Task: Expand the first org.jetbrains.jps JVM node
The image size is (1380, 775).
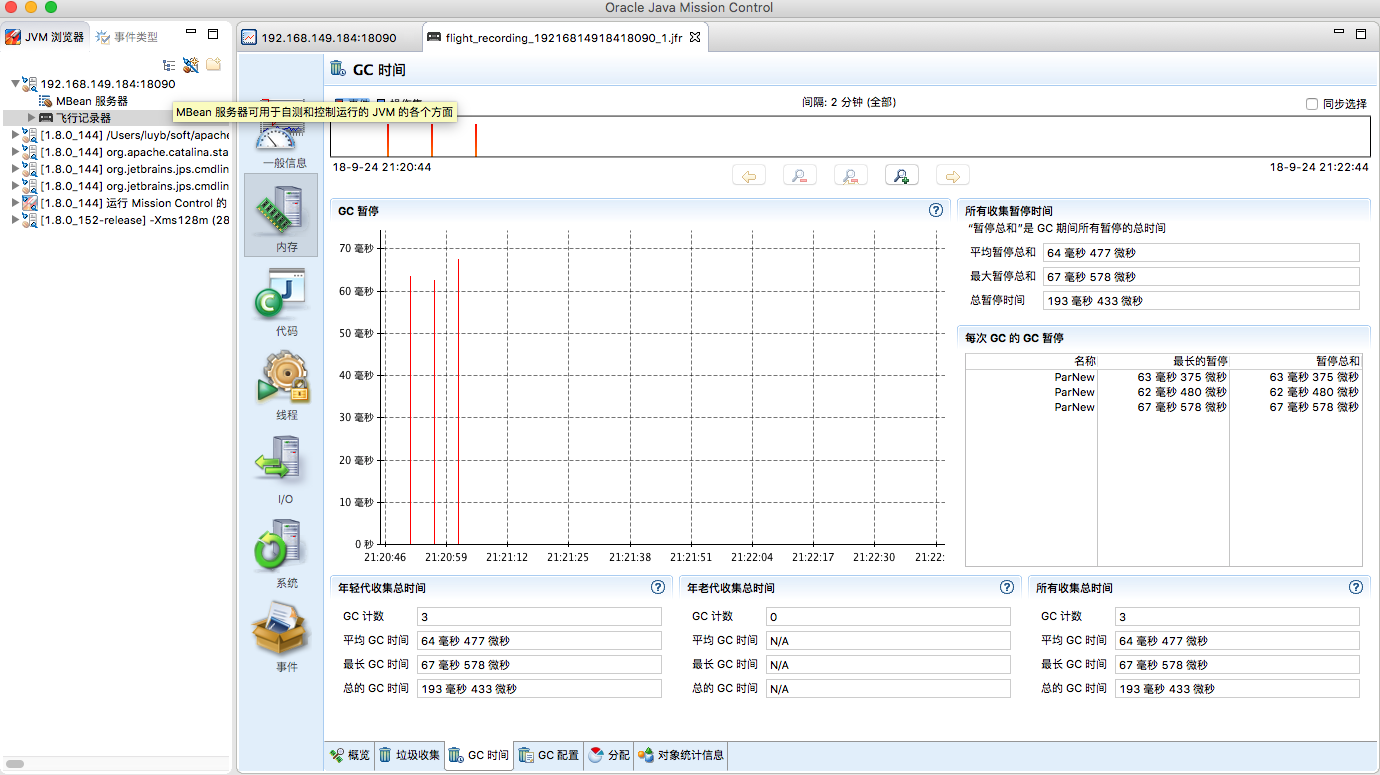Action: click(15, 169)
